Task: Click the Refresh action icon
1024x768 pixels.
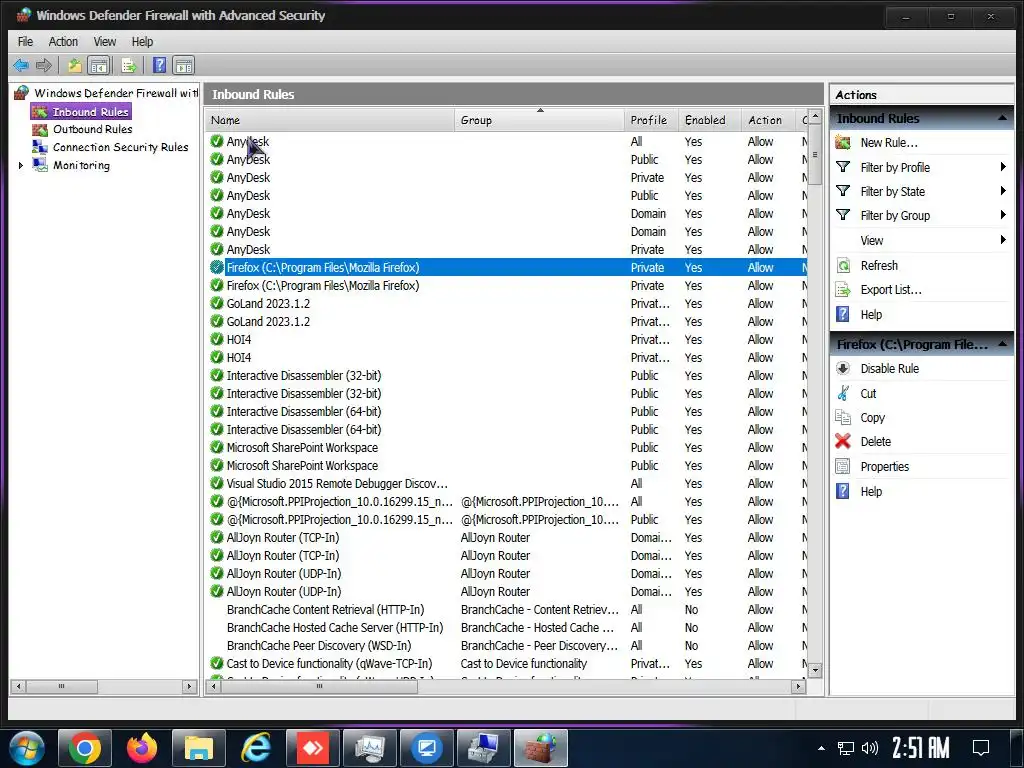Action: 843,265
